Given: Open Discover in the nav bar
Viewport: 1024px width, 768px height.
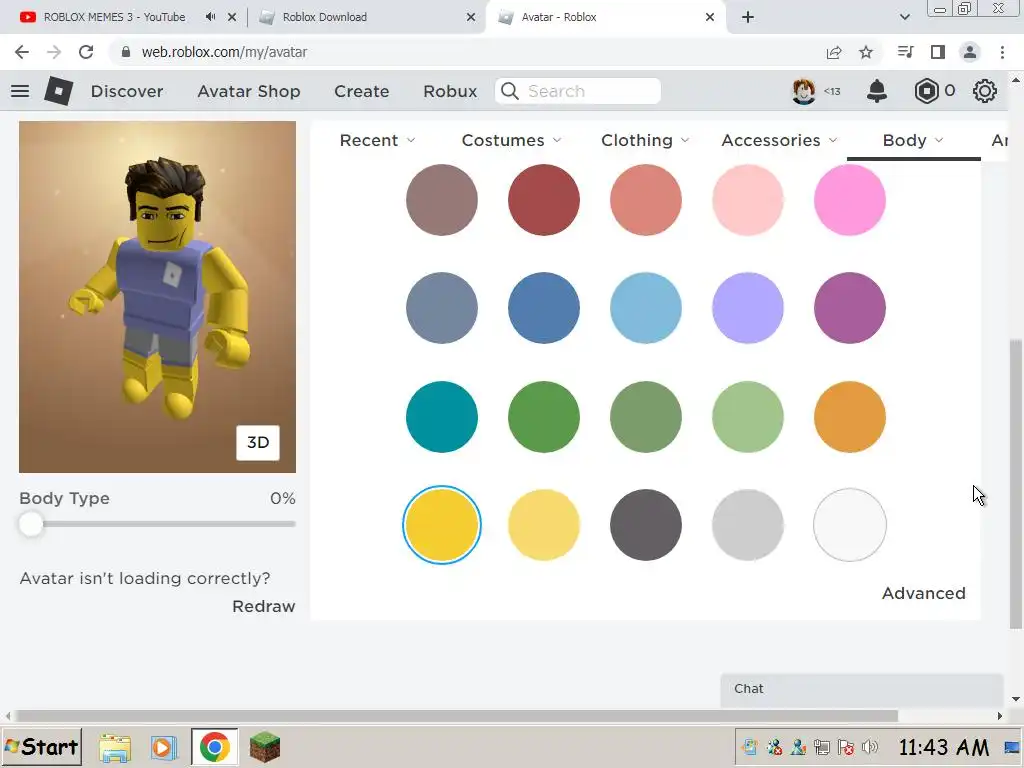Looking at the screenshot, I should (x=127, y=91).
